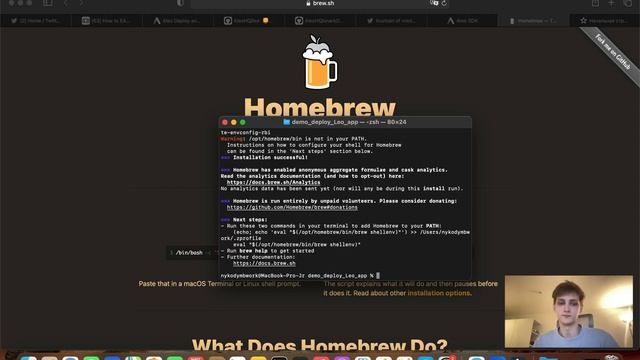Open the "installation options" link

tap(439, 293)
